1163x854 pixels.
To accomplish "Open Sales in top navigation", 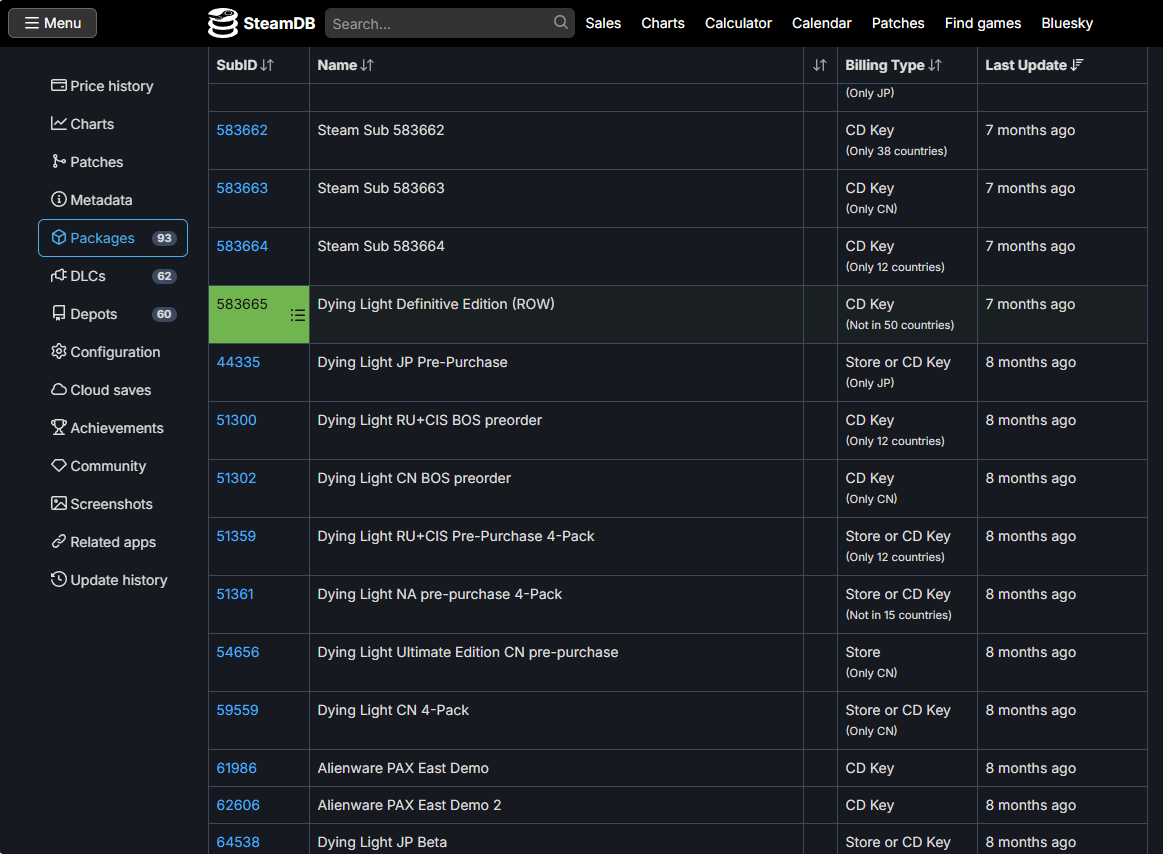I will click(x=603, y=23).
